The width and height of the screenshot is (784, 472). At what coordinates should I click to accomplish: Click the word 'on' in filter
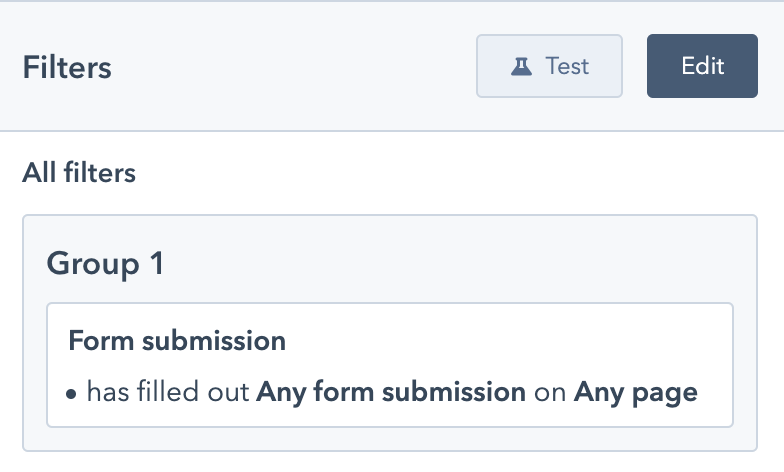coord(550,393)
